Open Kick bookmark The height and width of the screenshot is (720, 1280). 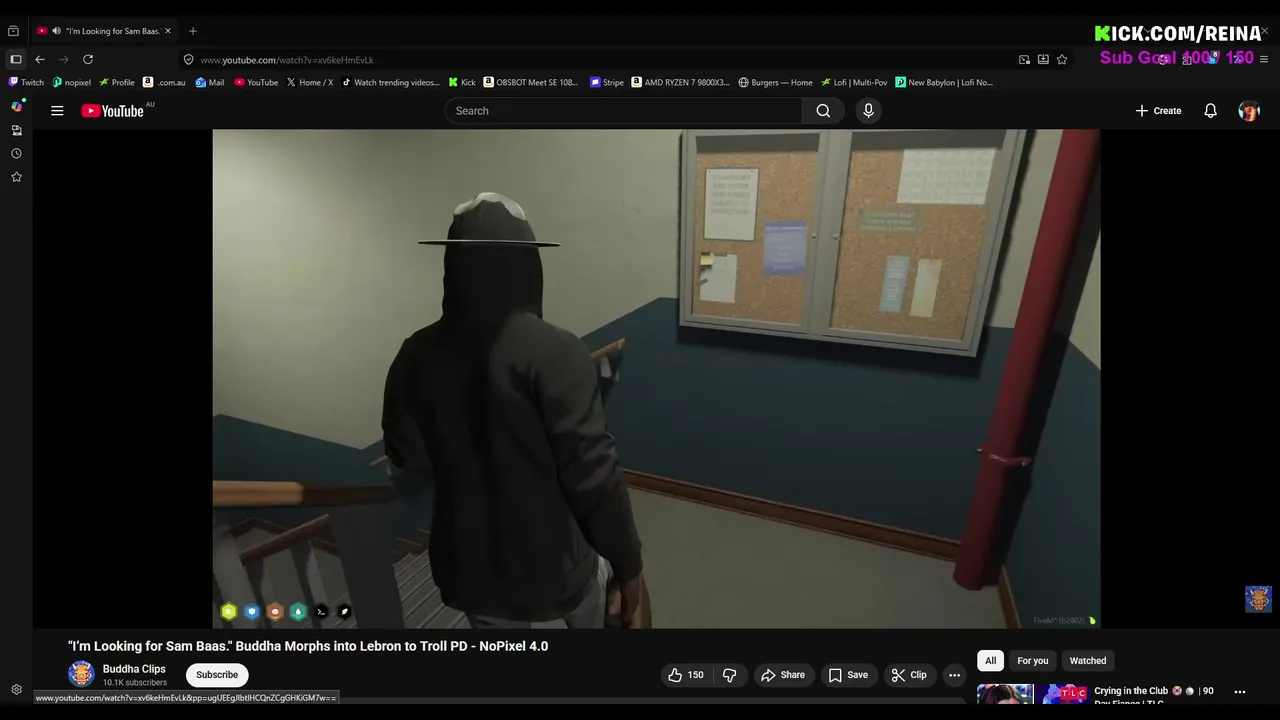click(462, 83)
